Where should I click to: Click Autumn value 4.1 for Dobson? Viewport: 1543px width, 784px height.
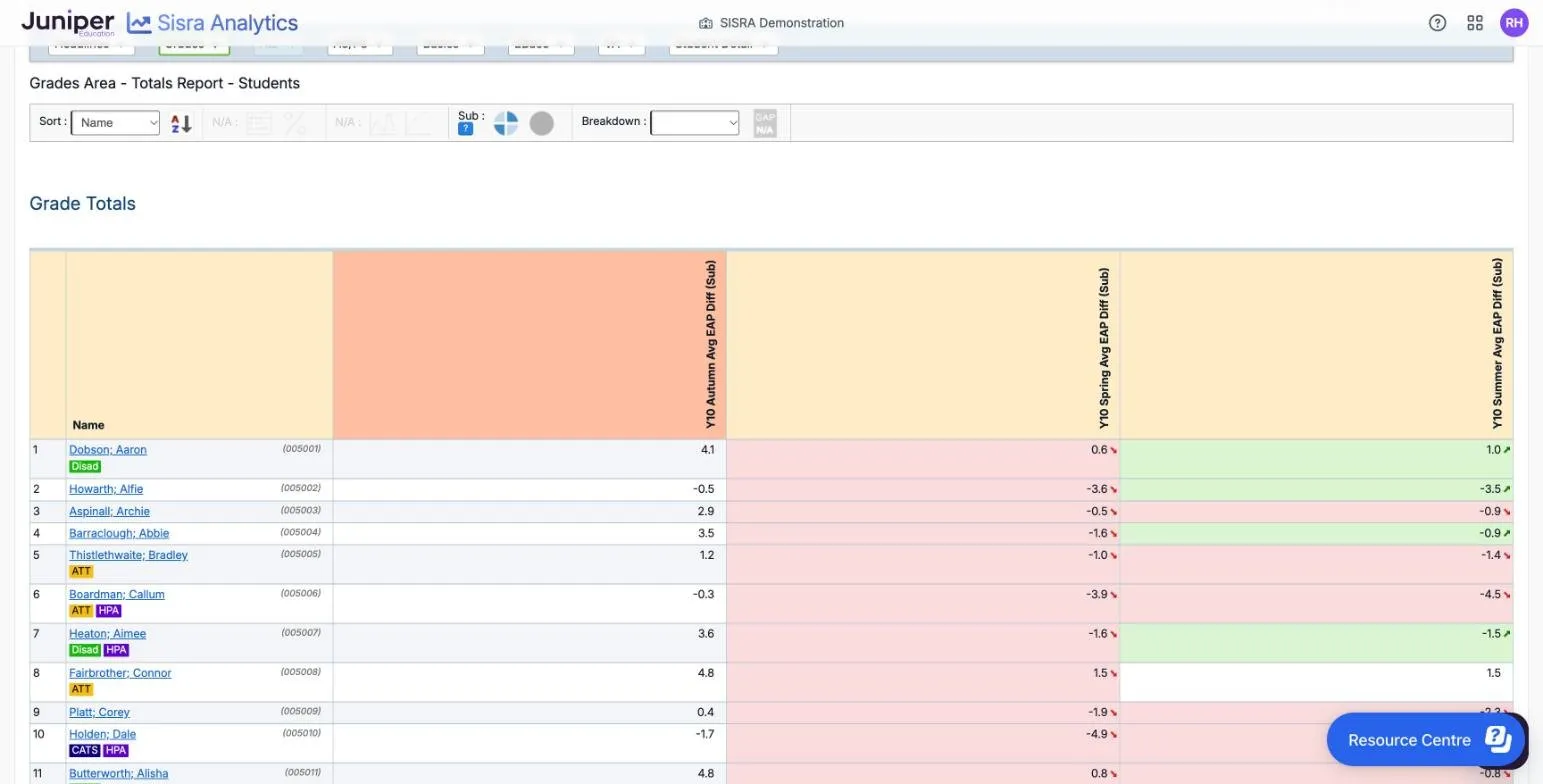pos(707,450)
